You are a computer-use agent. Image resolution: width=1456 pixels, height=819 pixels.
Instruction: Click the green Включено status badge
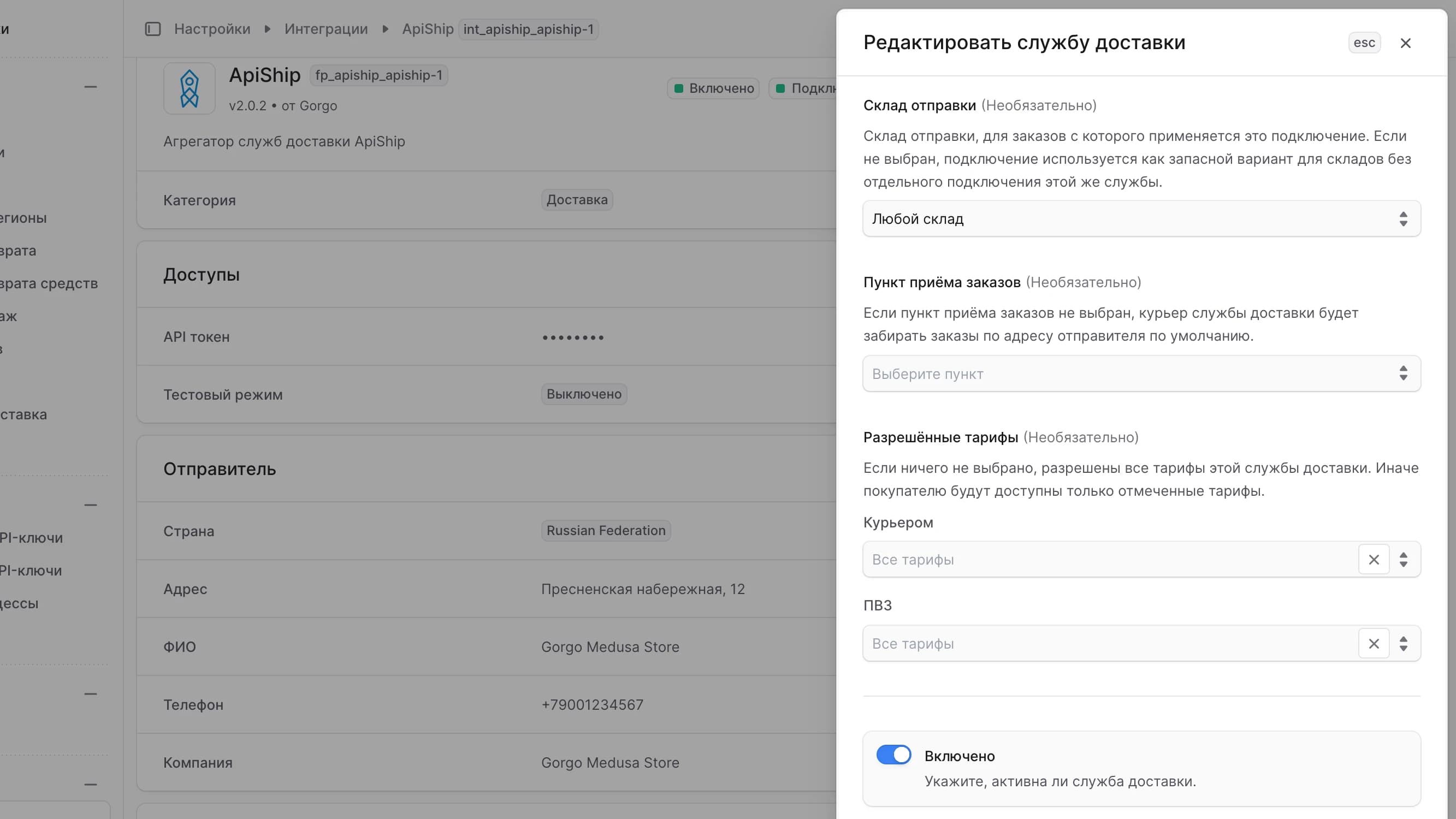pos(713,88)
